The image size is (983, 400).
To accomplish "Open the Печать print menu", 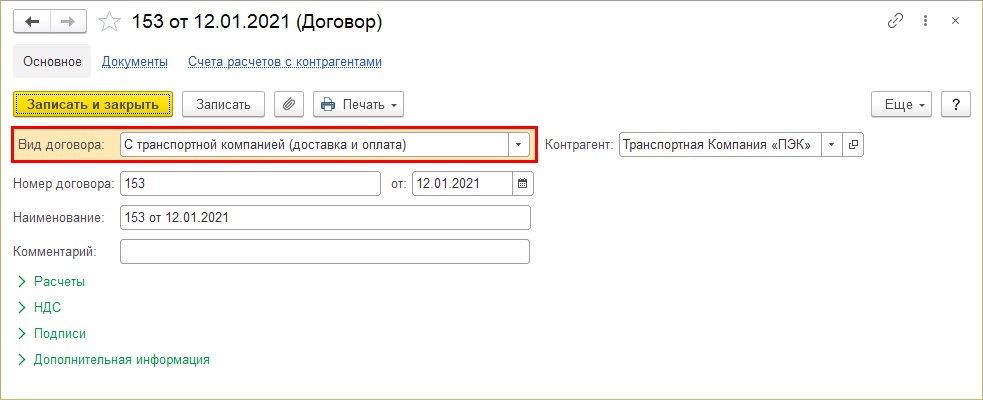I will tap(359, 105).
